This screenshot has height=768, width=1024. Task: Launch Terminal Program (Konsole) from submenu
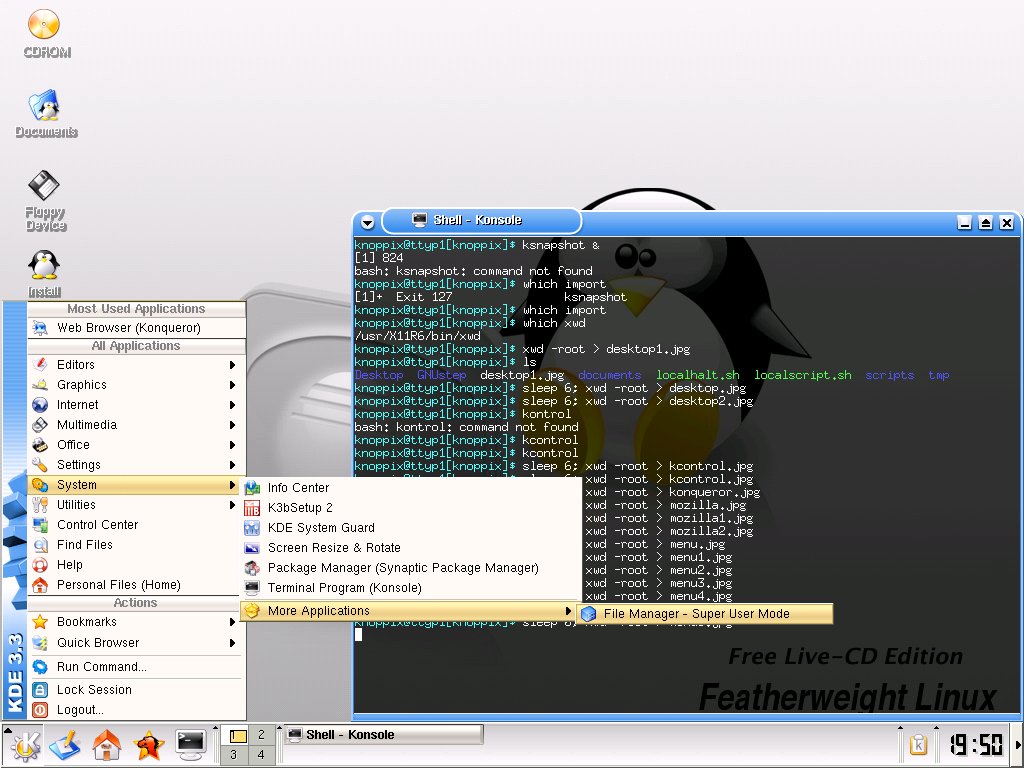(411, 588)
